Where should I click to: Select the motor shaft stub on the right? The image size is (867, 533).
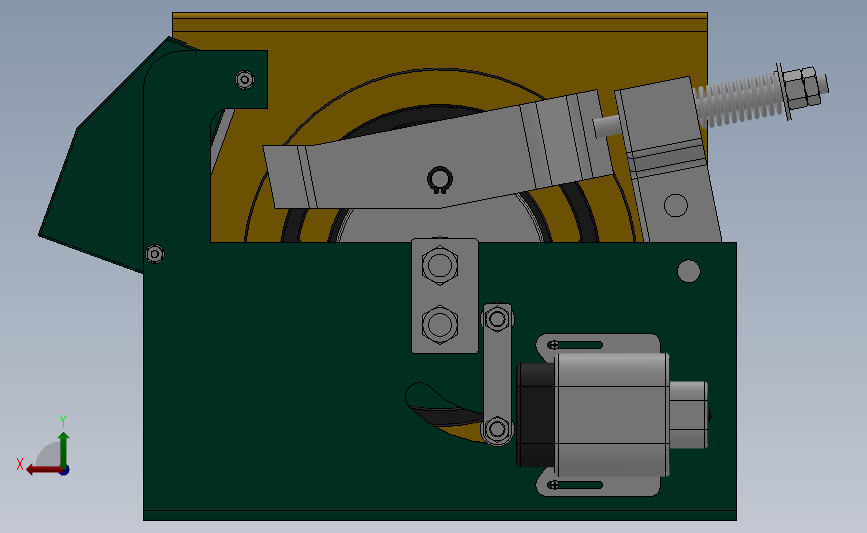[688, 415]
